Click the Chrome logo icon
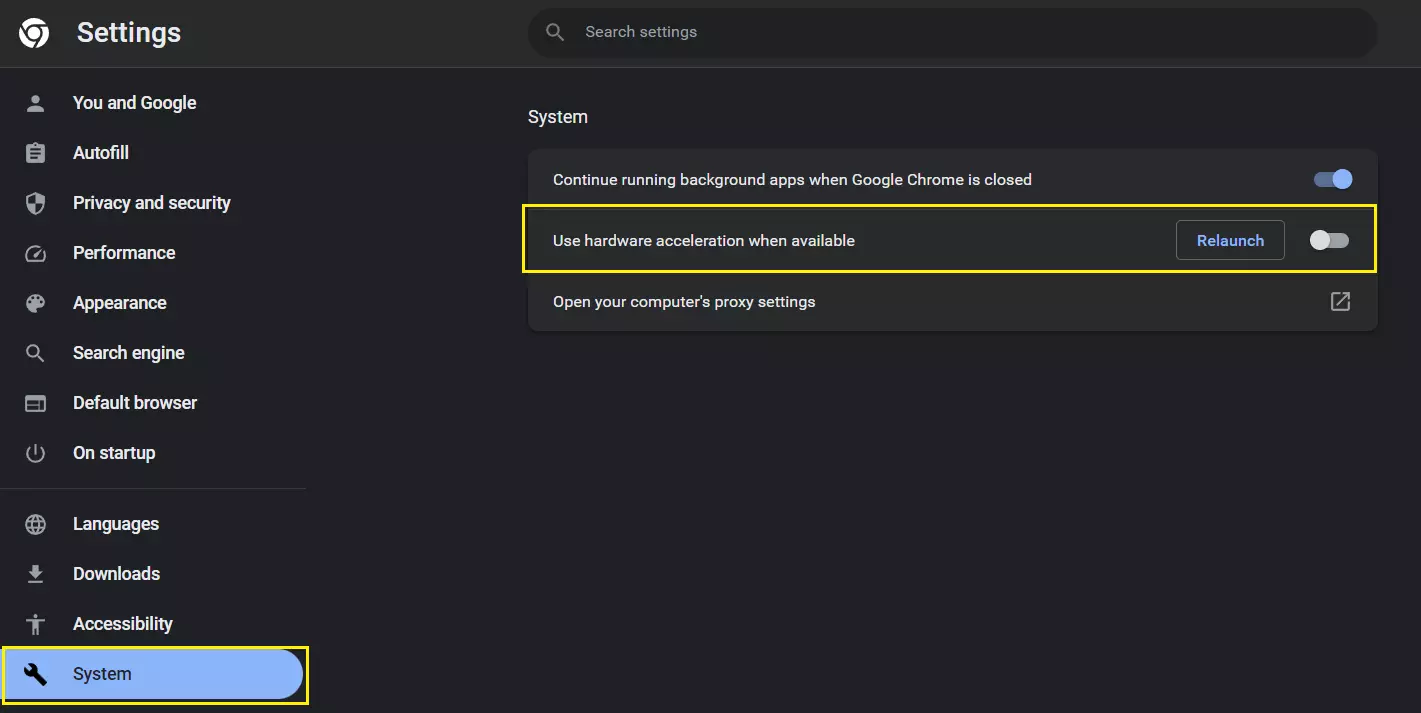Viewport: 1421px width, 713px height. (x=34, y=32)
